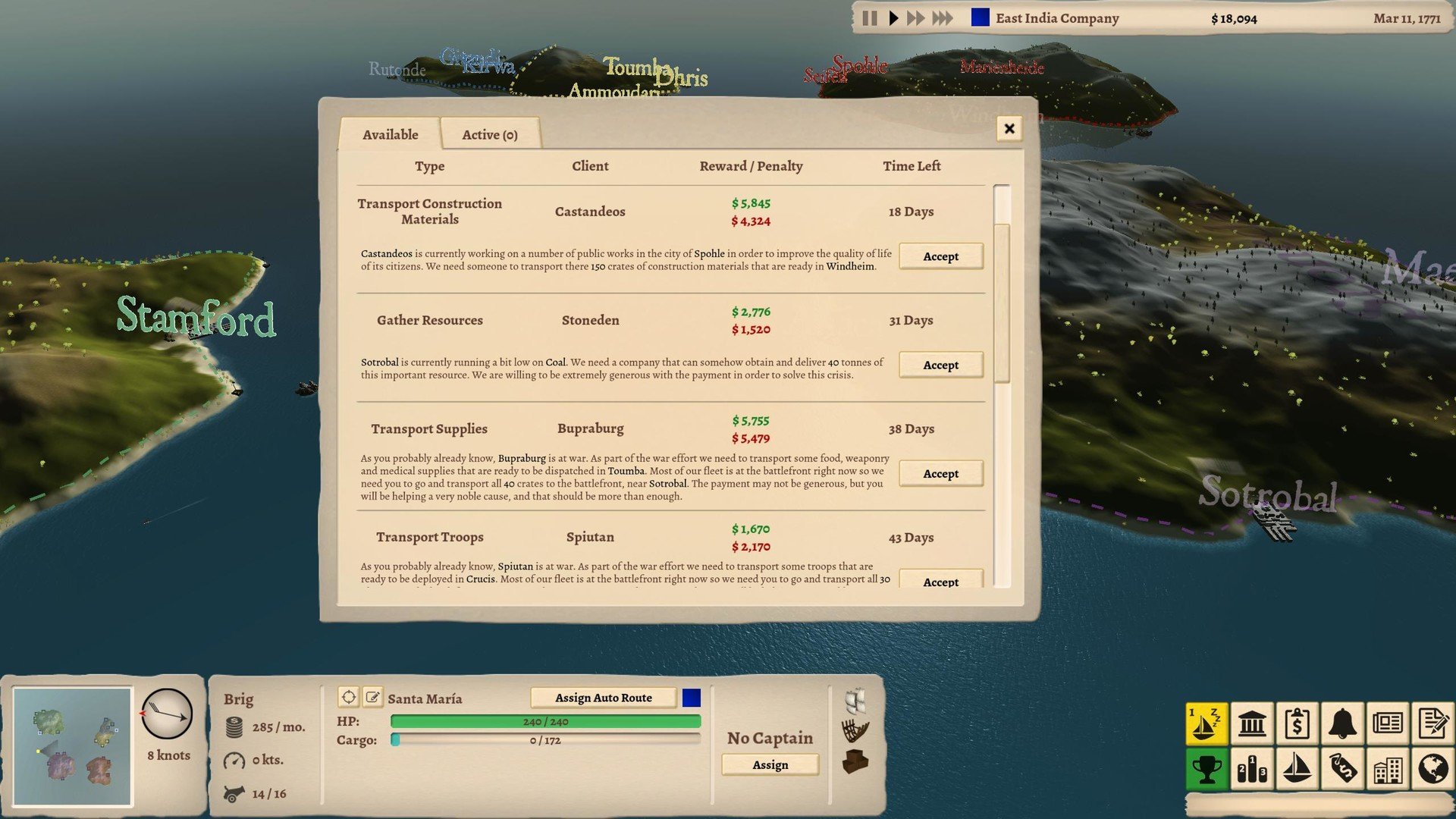
Task: Open the newspaper icon panel
Action: [x=1387, y=723]
